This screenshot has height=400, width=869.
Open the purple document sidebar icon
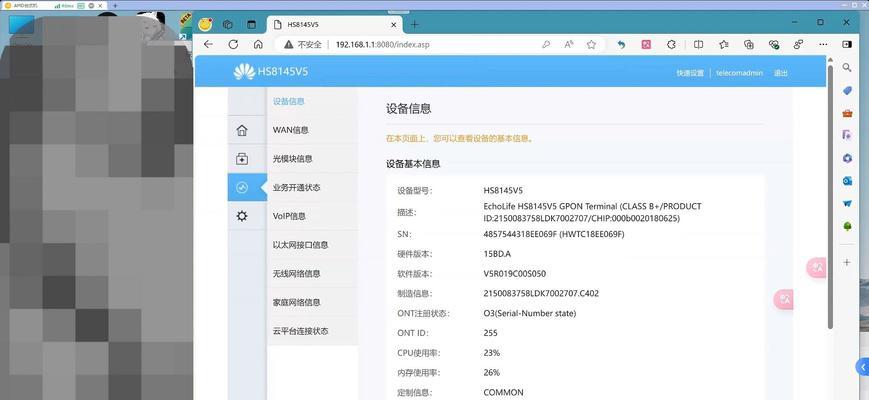[x=847, y=135]
